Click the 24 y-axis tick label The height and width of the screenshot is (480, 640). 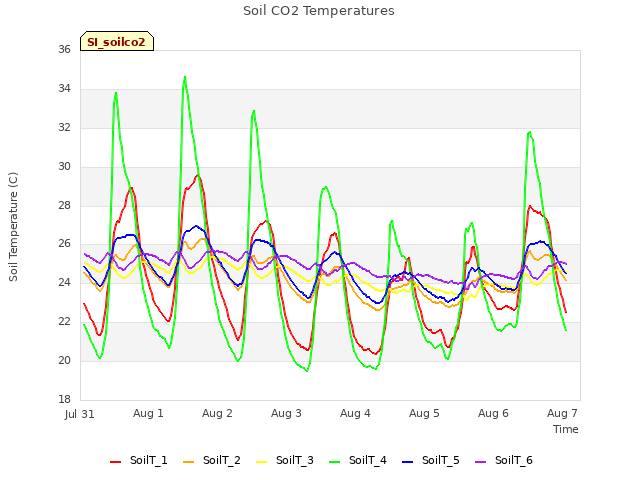(x=64, y=282)
